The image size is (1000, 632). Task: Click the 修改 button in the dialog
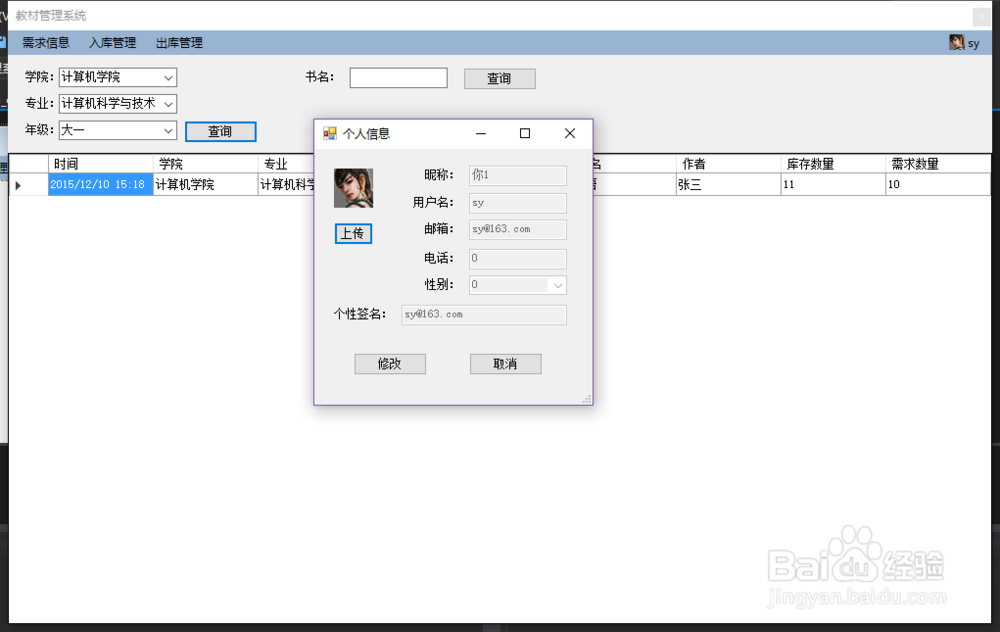[390, 363]
